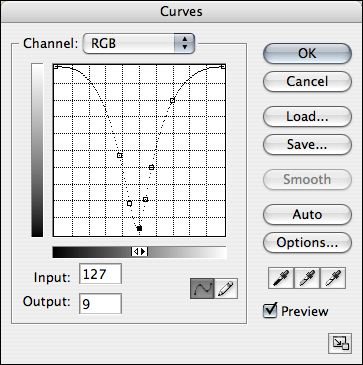Image resolution: width=363 pixels, height=365 pixels.
Task: Toggle the horizontal gradient bar arrows
Action: pyautogui.click(x=139, y=252)
